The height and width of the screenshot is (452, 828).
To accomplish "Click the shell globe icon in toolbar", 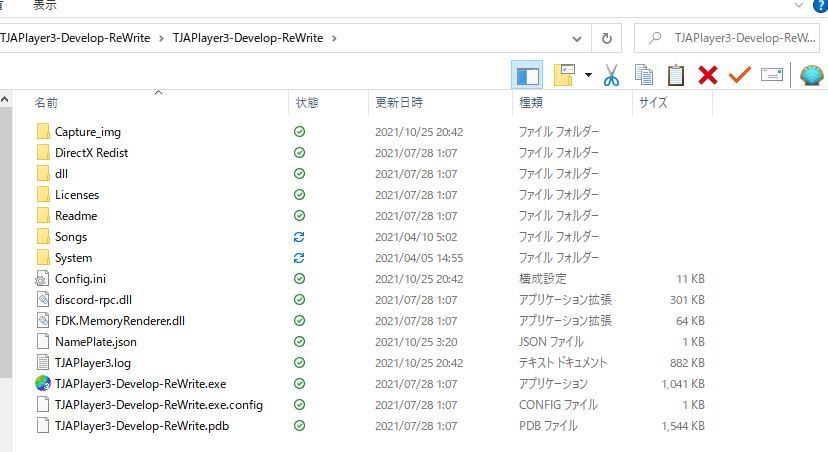I will click(x=812, y=75).
